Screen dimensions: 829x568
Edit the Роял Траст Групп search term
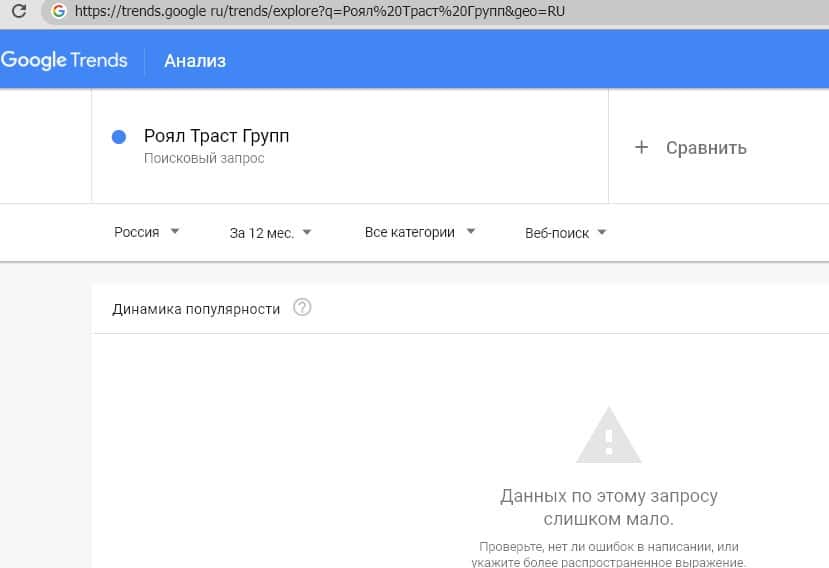tap(216, 136)
